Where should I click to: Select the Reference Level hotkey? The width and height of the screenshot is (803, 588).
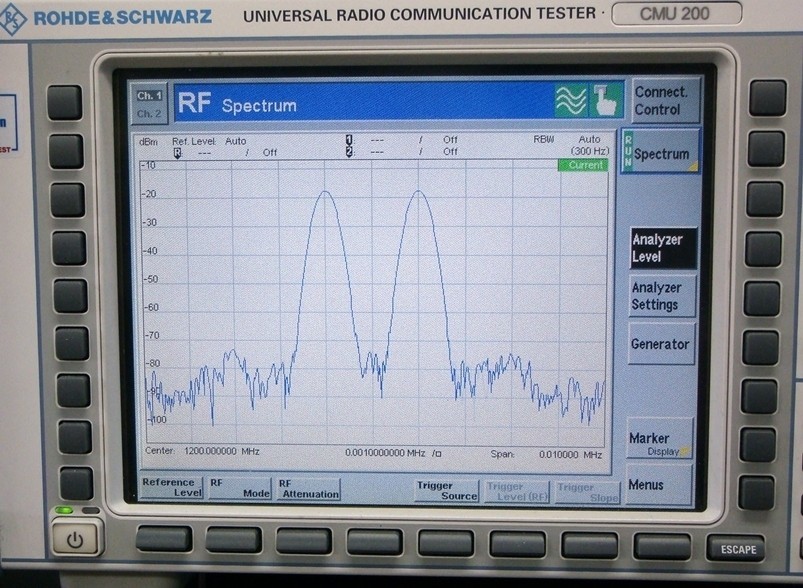point(171,487)
